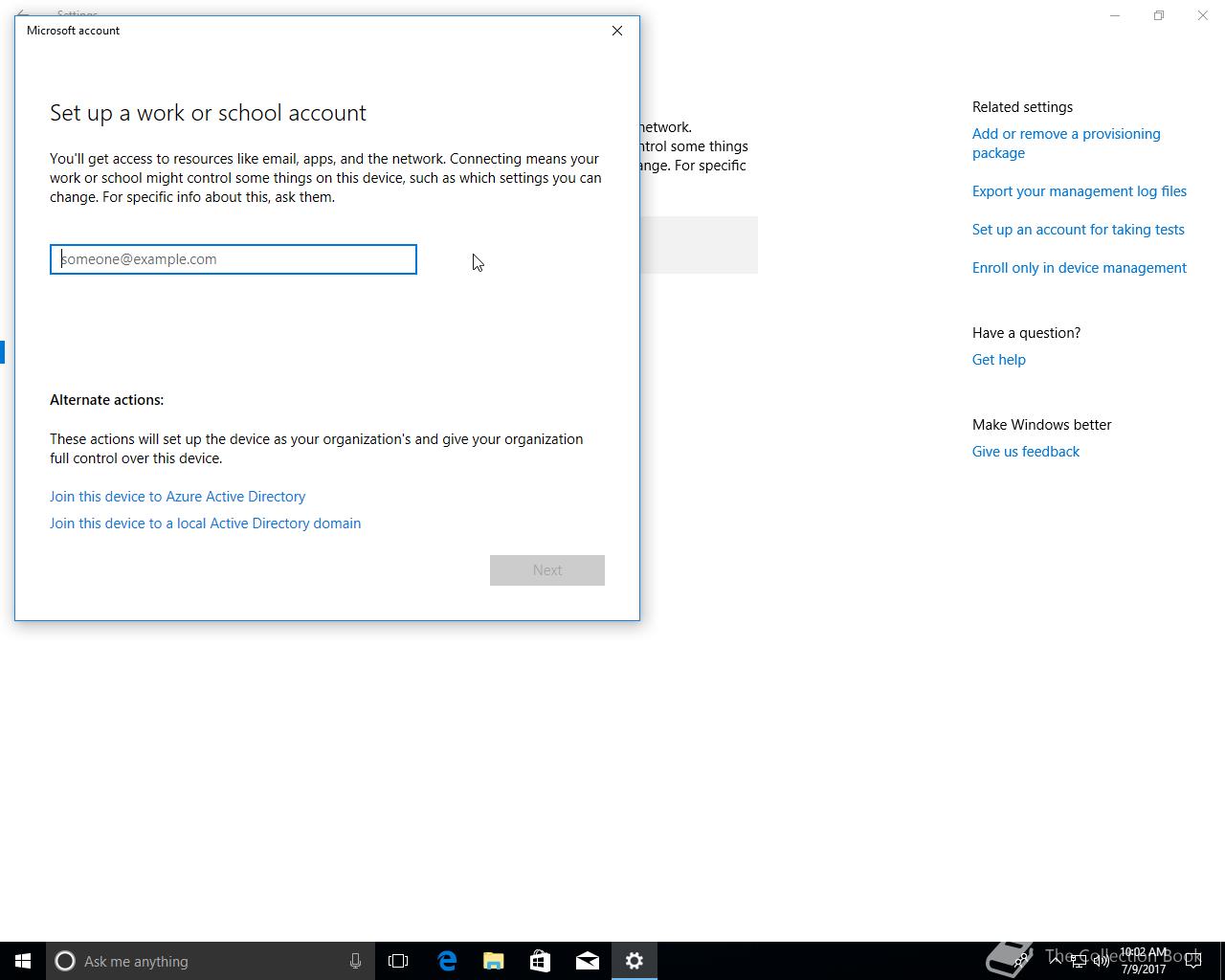Click Enroll only in device management
Viewport: 1225px width, 980px height.
[1080, 268]
